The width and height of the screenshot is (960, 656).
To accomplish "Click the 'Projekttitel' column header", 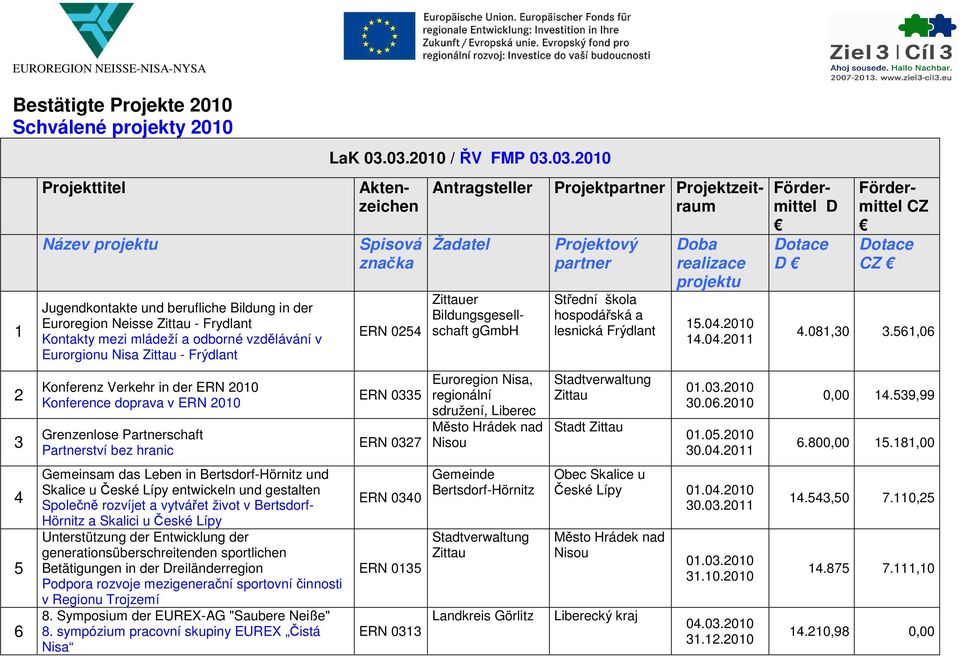I will (x=83, y=188).
